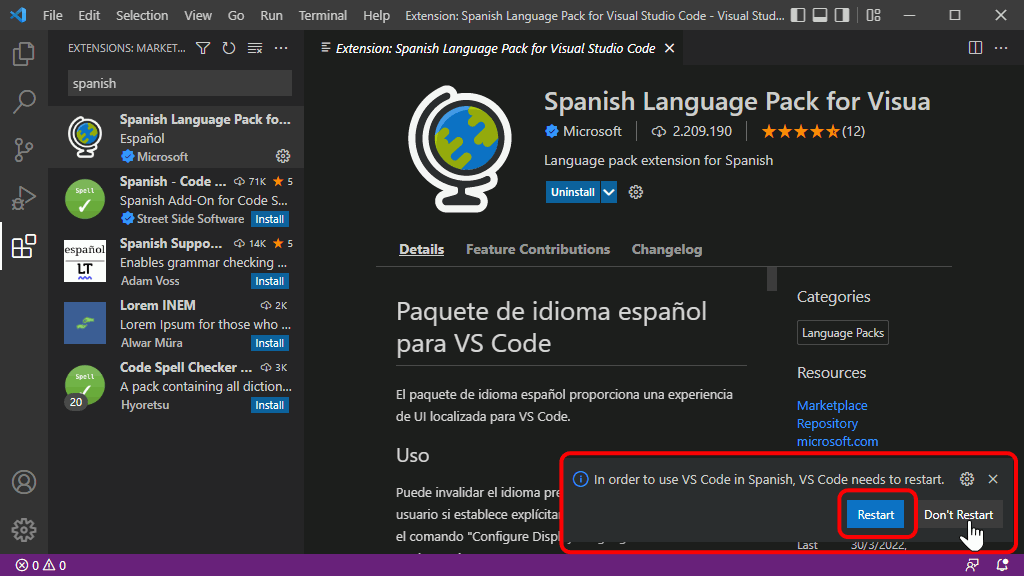
Task: Open the customize layout icon
Action: [874, 15]
